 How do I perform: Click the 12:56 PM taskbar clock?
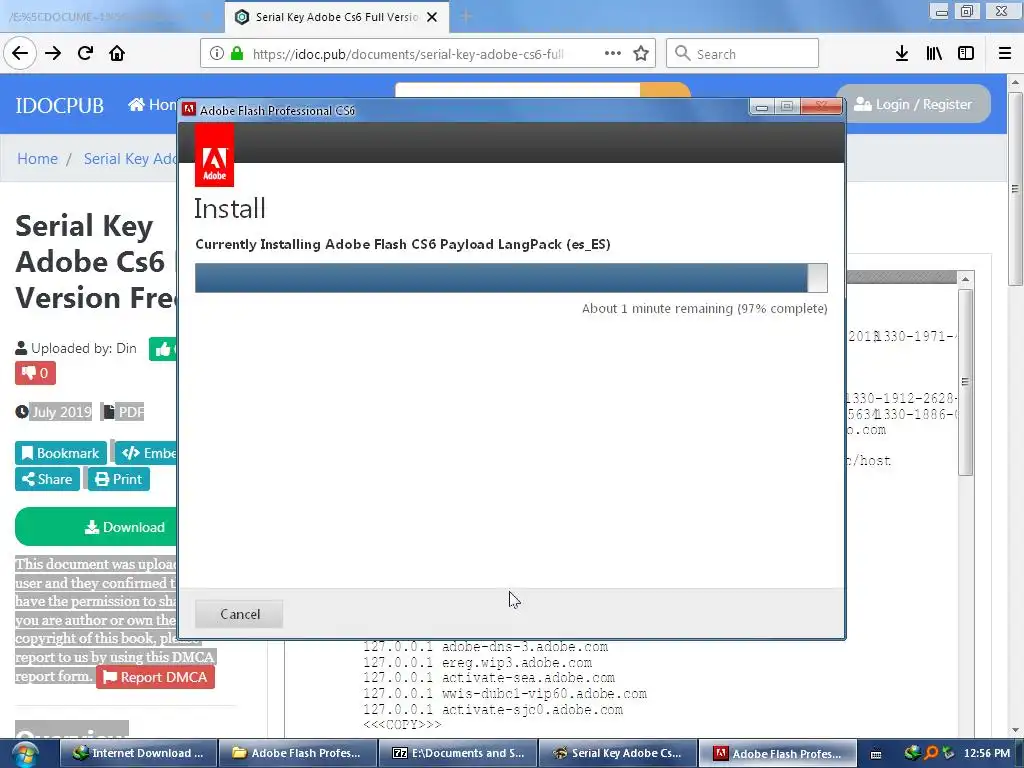[x=987, y=753]
